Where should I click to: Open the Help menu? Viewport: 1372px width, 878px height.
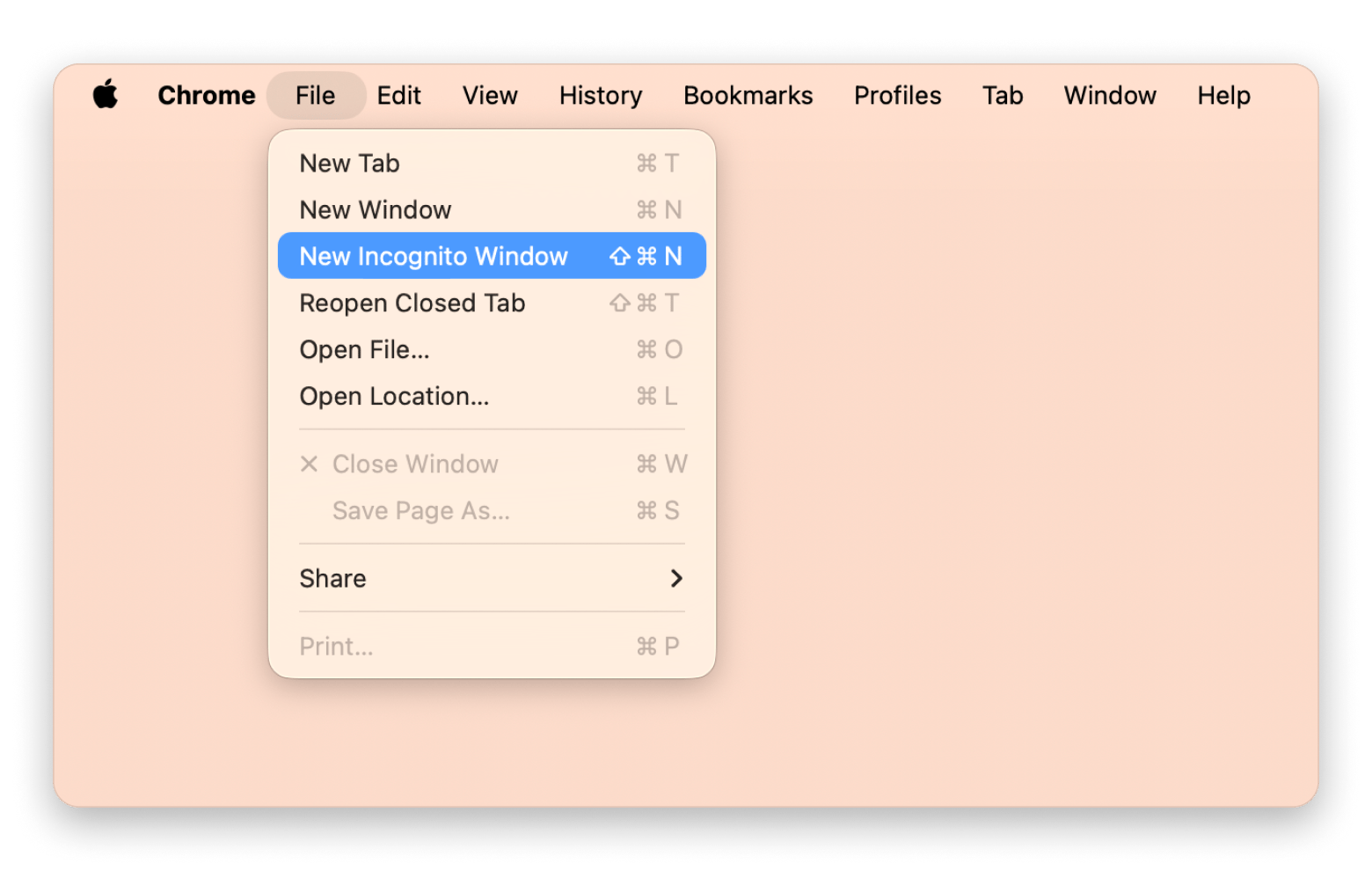[x=1223, y=95]
